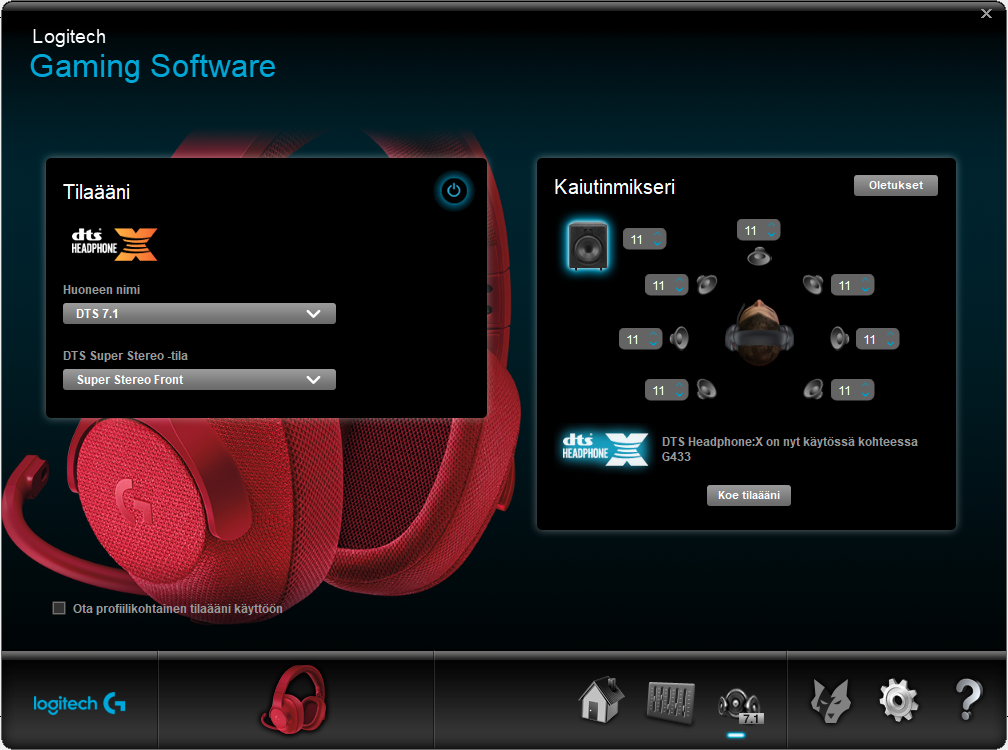Click the side left speaker icon
Image resolution: width=1008 pixels, height=750 pixels.
[x=680, y=338]
